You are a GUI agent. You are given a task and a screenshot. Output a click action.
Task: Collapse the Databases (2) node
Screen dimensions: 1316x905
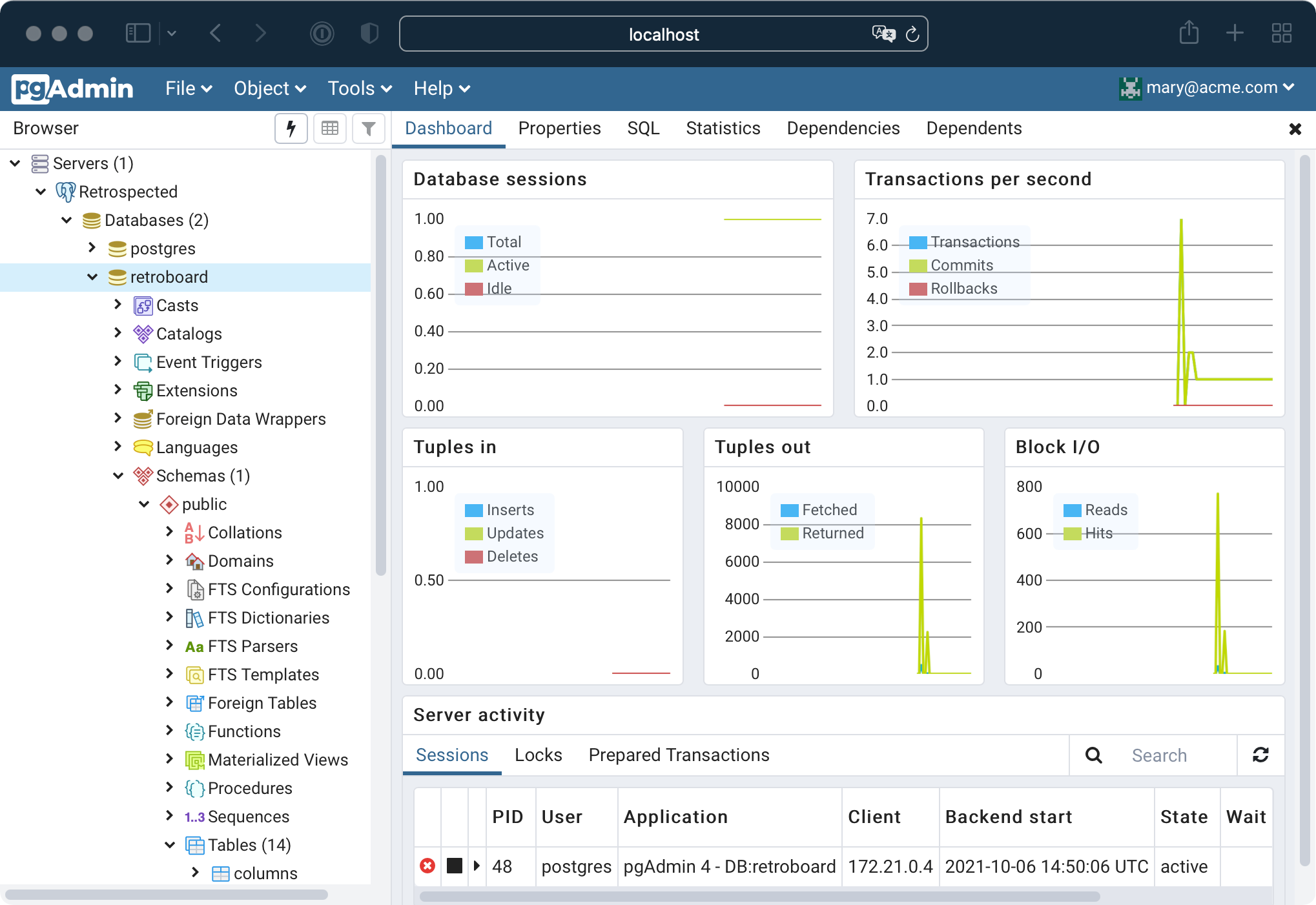click(x=67, y=220)
